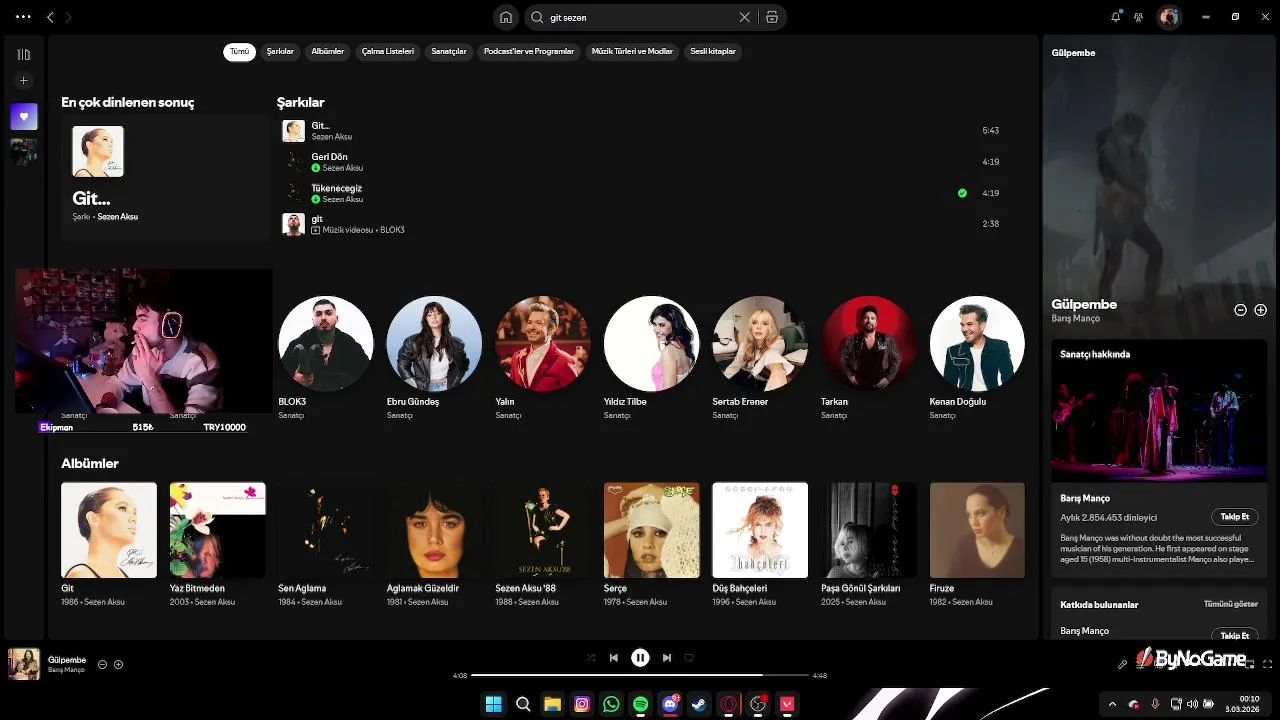The height and width of the screenshot is (720, 1280).
Task: Open Düş Bahçeleri album cover
Action: click(760, 530)
